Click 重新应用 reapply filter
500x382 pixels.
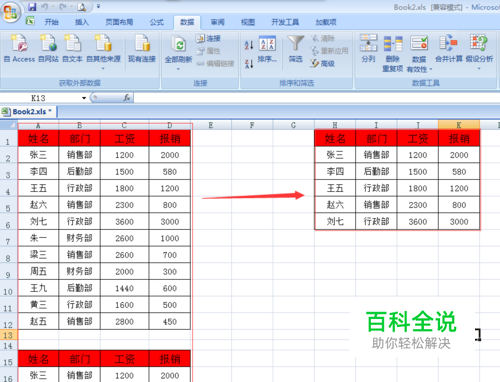329,51
